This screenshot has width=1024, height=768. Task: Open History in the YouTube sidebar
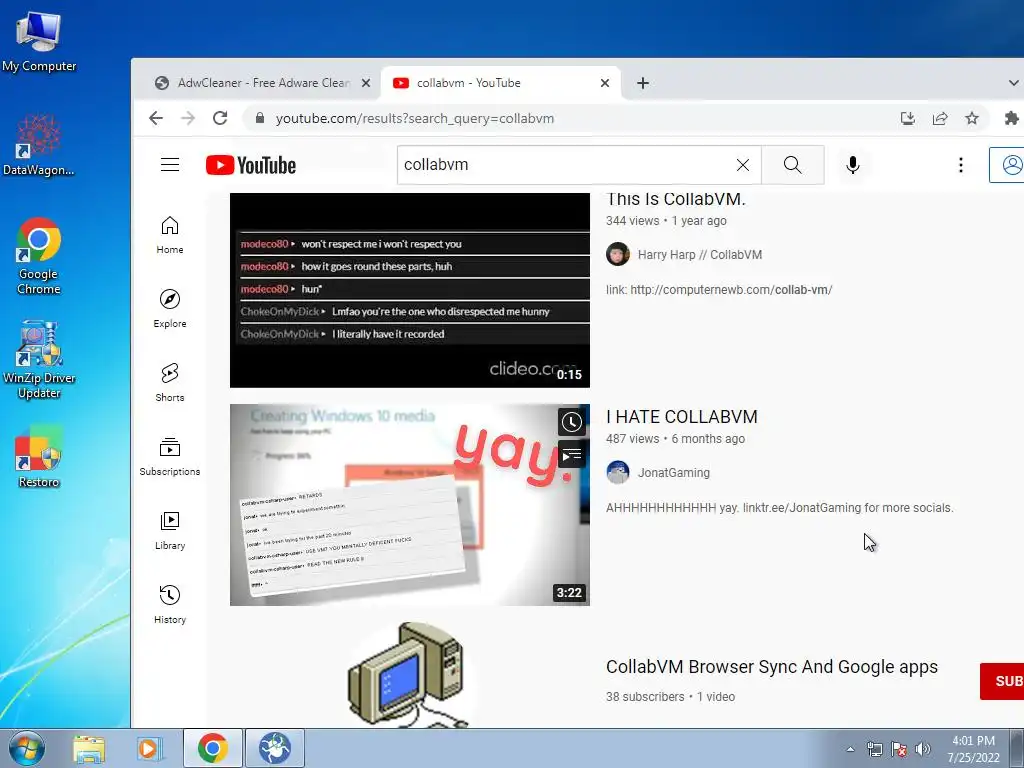[x=170, y=604]
